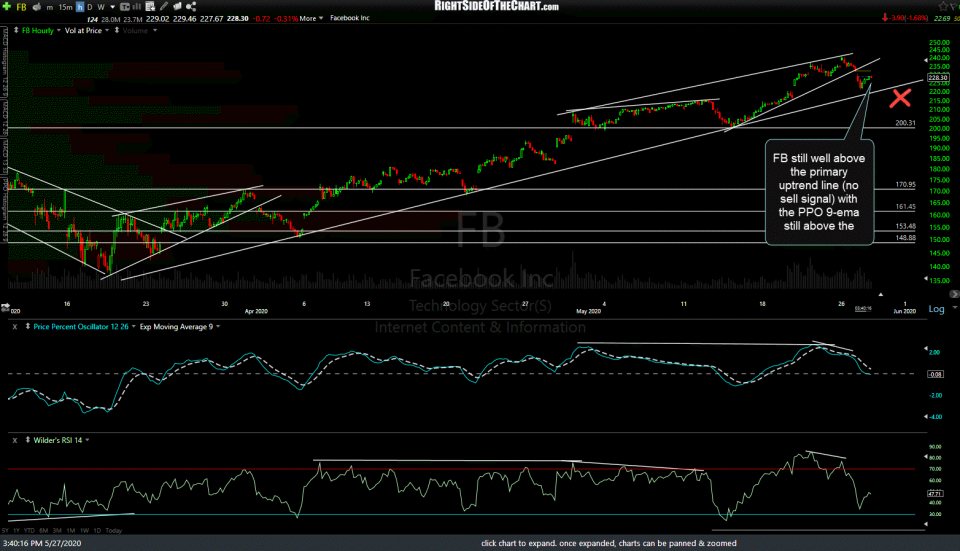Select the pencil drawing tool

[x=164, y=7]
